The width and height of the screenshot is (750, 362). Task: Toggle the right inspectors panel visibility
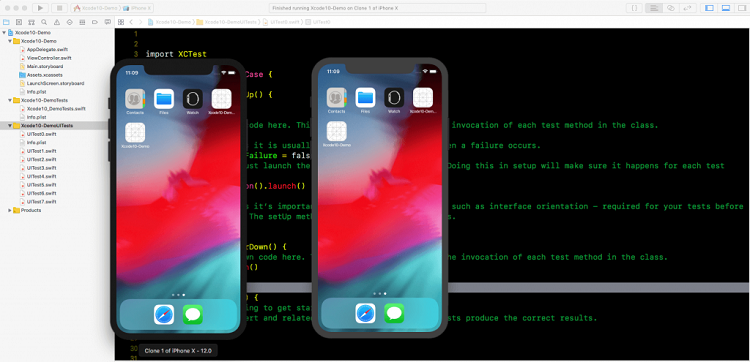click(741, 8)
